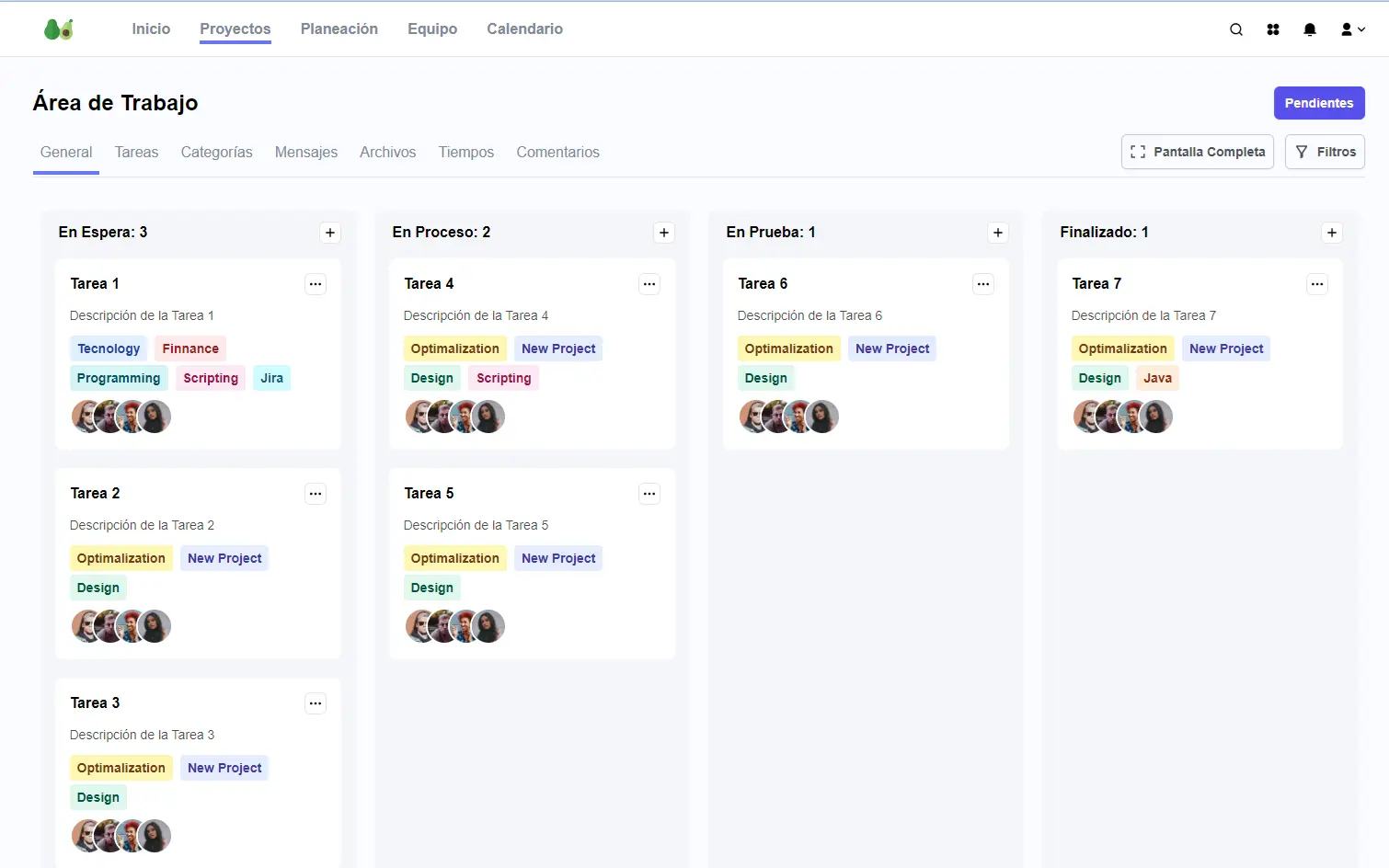
Task: Switch to the Comentarios tab
Action: tap(557, 152)
